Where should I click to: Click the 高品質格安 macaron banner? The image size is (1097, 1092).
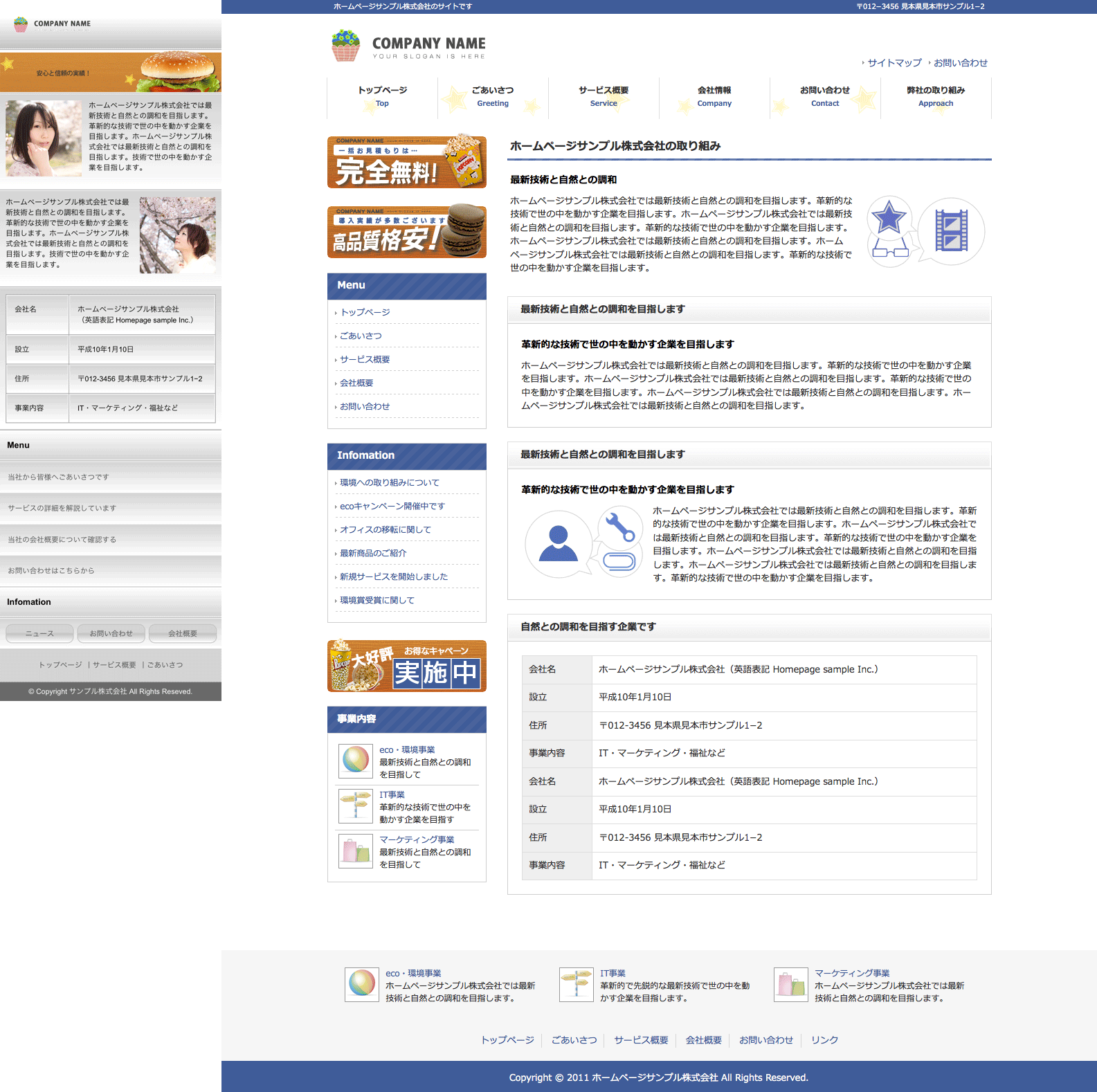[406, 233]
